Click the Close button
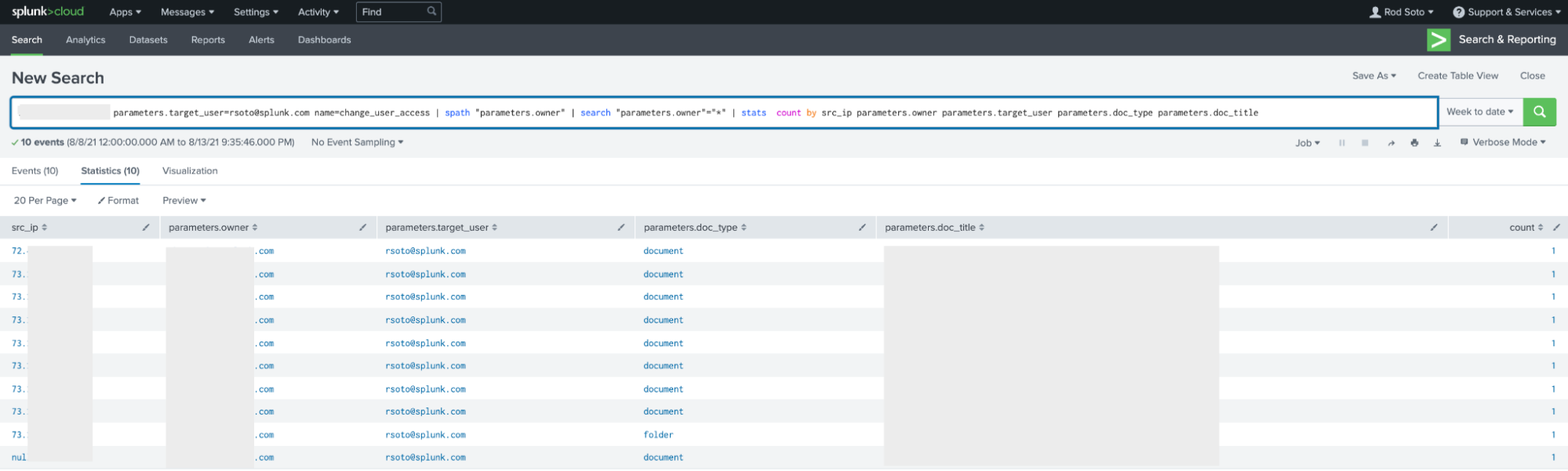The width and height of the screenshot is (1568, 471). click(x=1532, y=76)
